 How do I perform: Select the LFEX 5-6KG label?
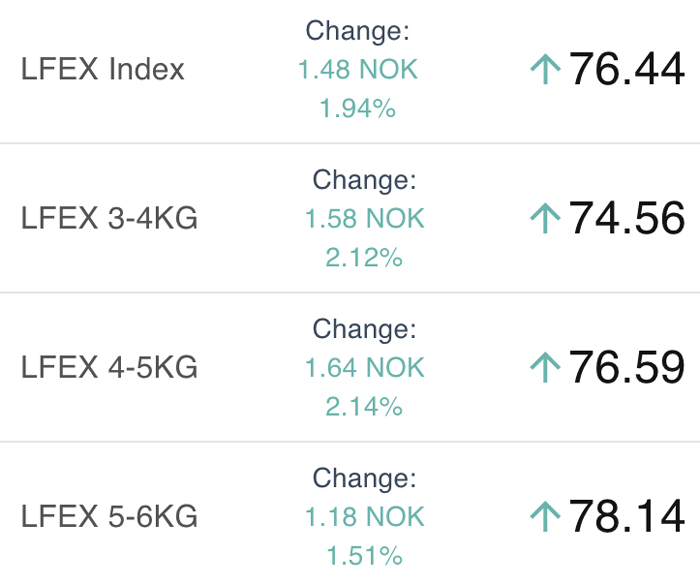[x=109, y=516]
